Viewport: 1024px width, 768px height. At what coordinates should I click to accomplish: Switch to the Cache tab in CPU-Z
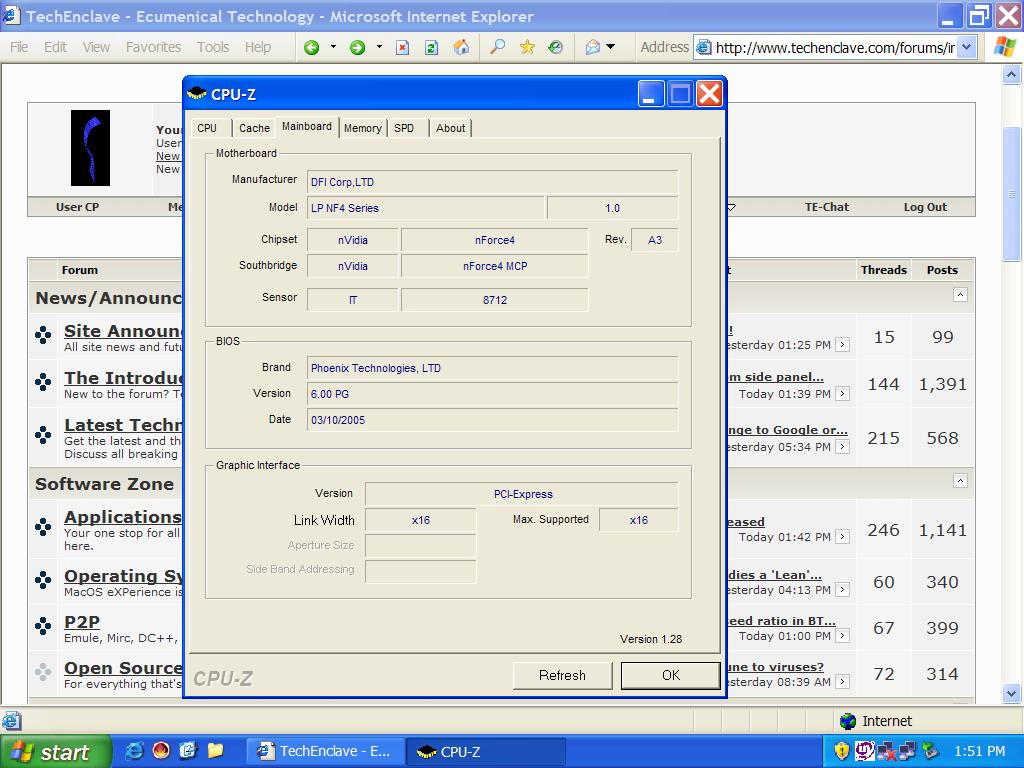pyautogui.click(x=254, y=128)
